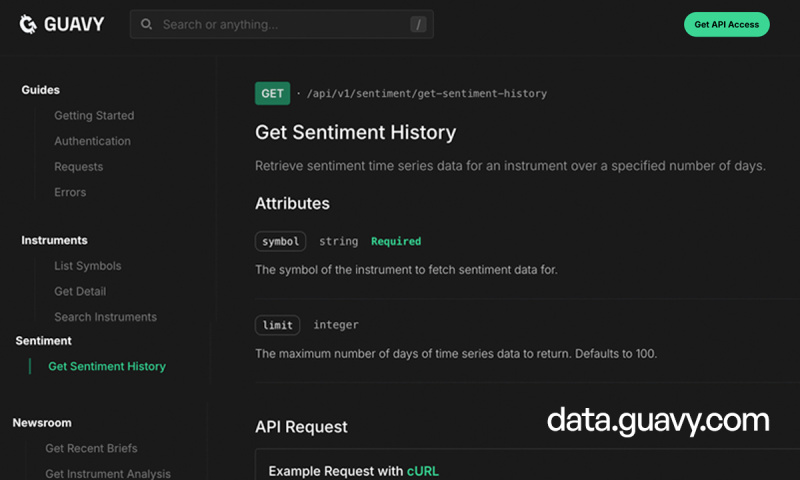
Task: Open Search Instruments page
Action: pos(105,317)
